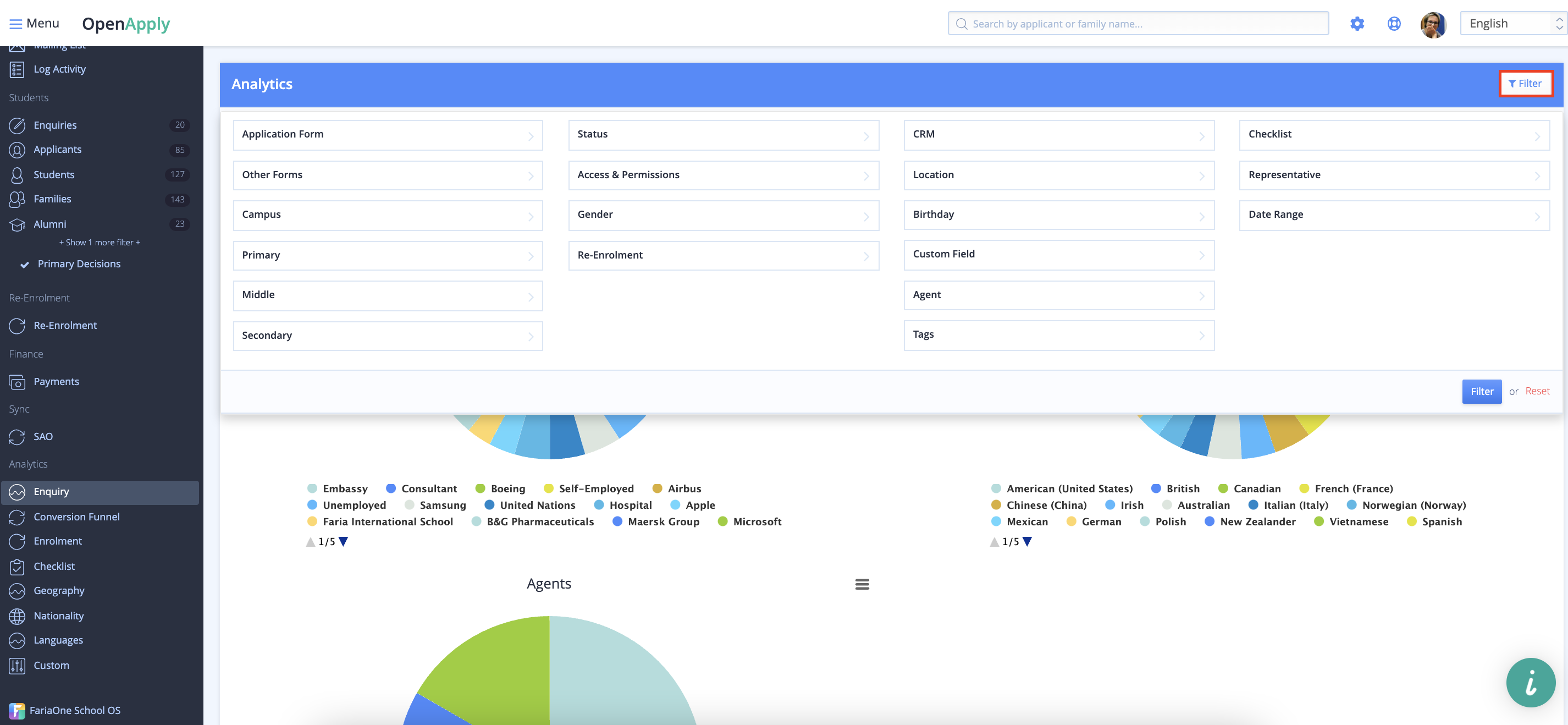1568x725 pixels.
Task: Open the English language dropdown
Action: click(1512, 24)
